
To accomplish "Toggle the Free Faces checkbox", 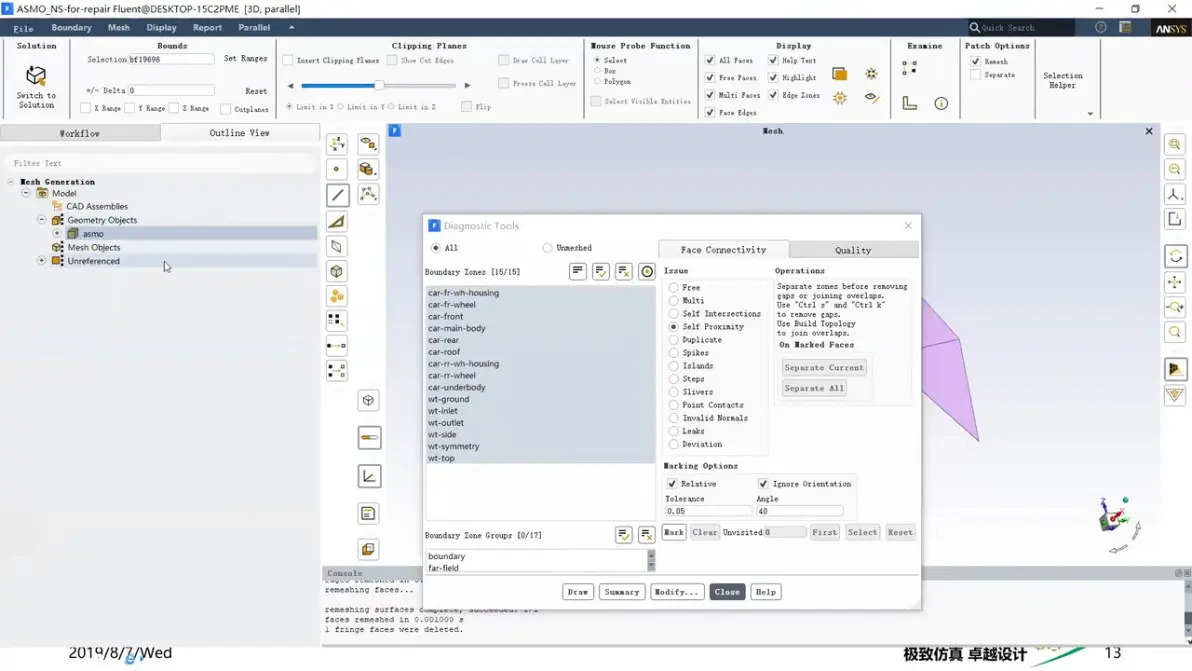I will [710, 78].
